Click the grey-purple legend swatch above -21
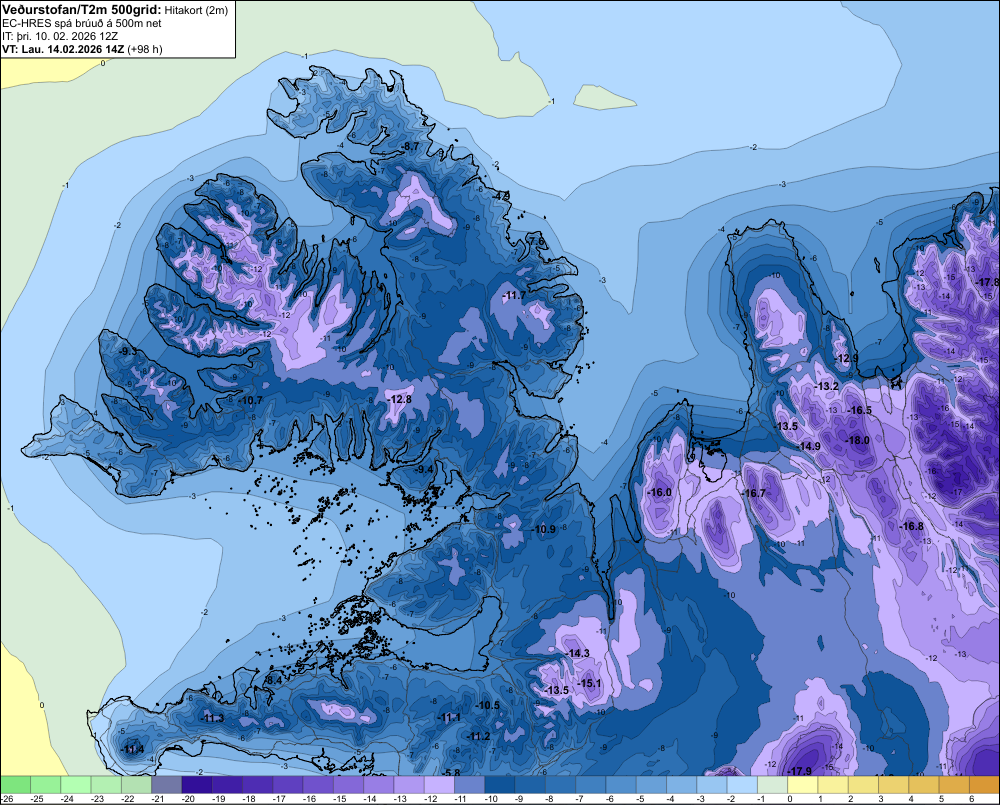This screenshot has width=1000, height=805. click(x=167, y=784)
